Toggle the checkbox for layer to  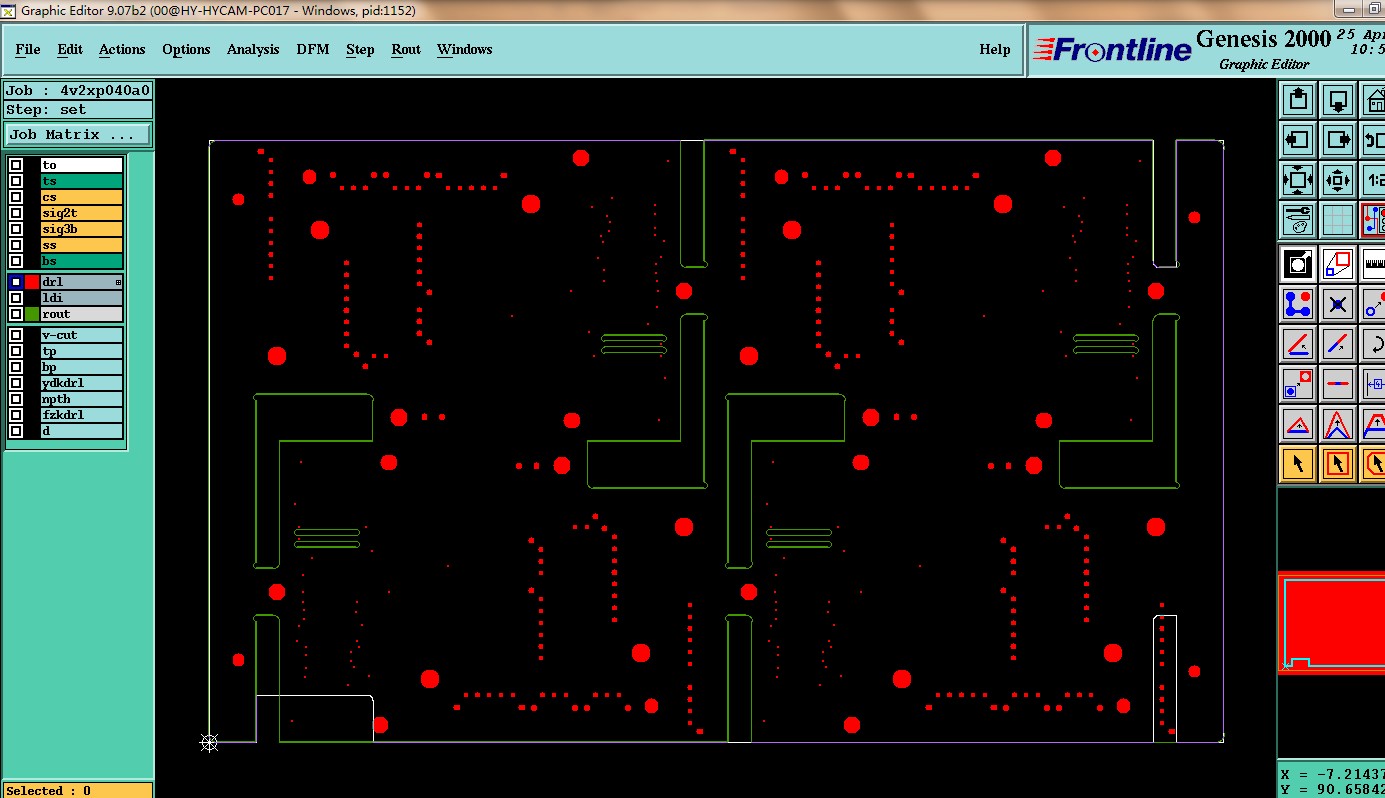click(x=16, y=165)
